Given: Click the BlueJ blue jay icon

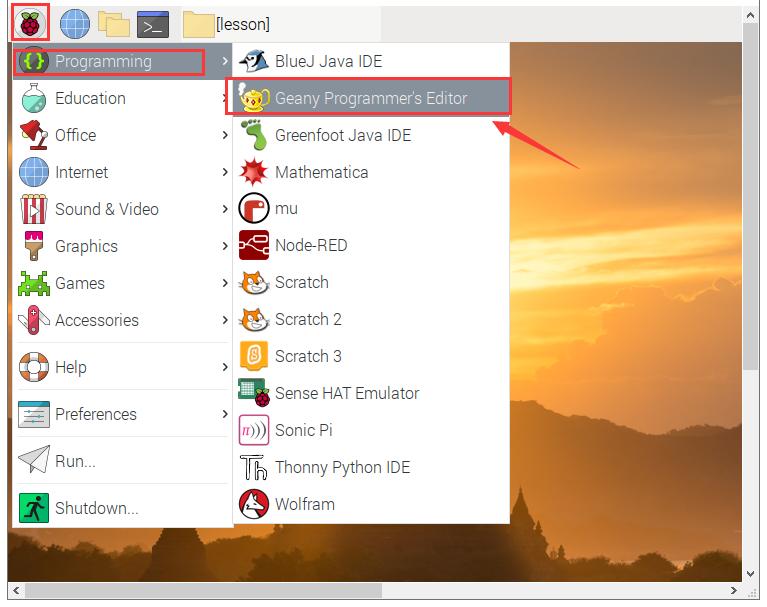Looking at the screenshot, I should (254, 61).
